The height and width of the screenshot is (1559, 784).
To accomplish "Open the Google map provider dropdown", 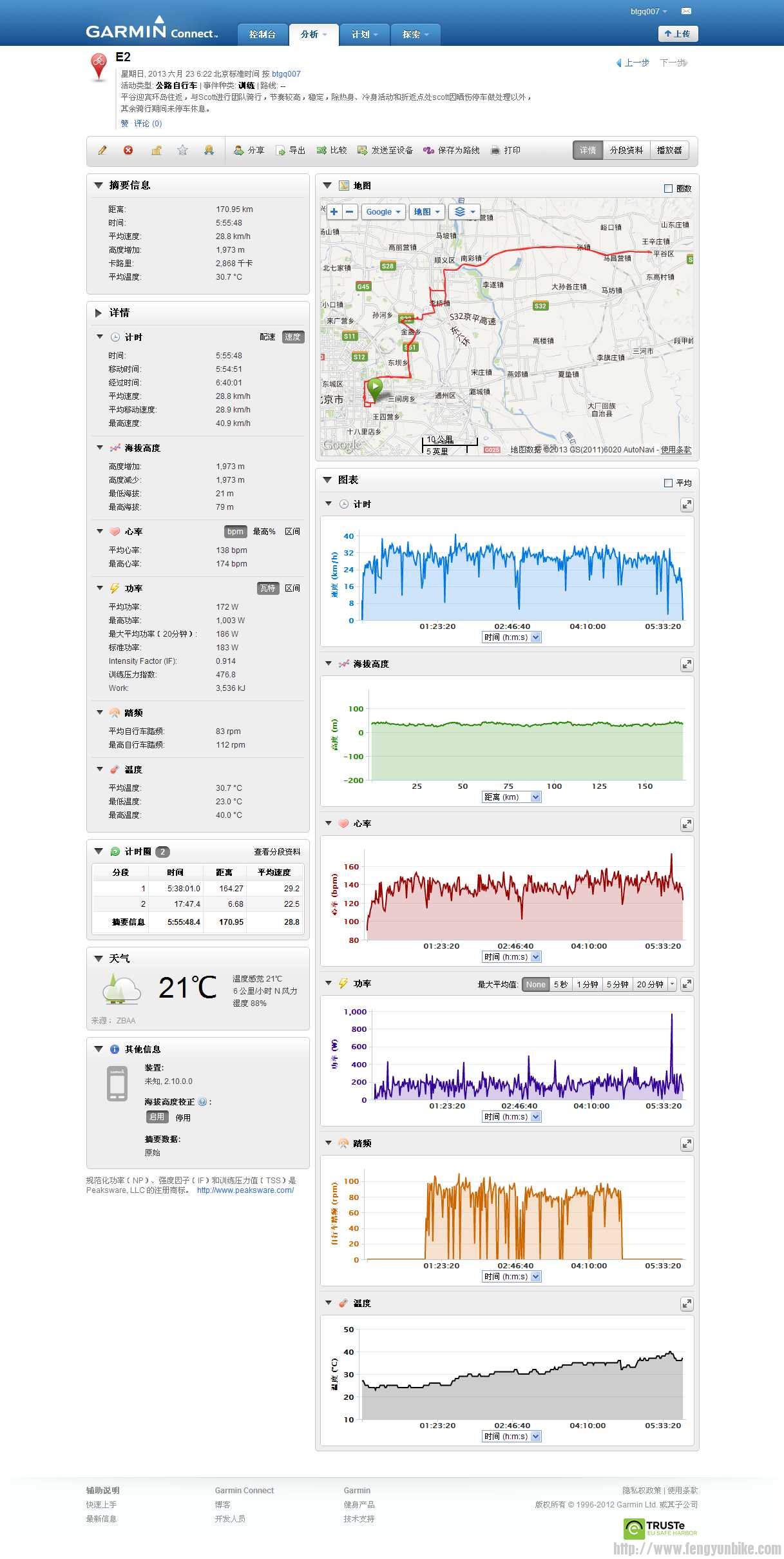I will tap(383, 211).
